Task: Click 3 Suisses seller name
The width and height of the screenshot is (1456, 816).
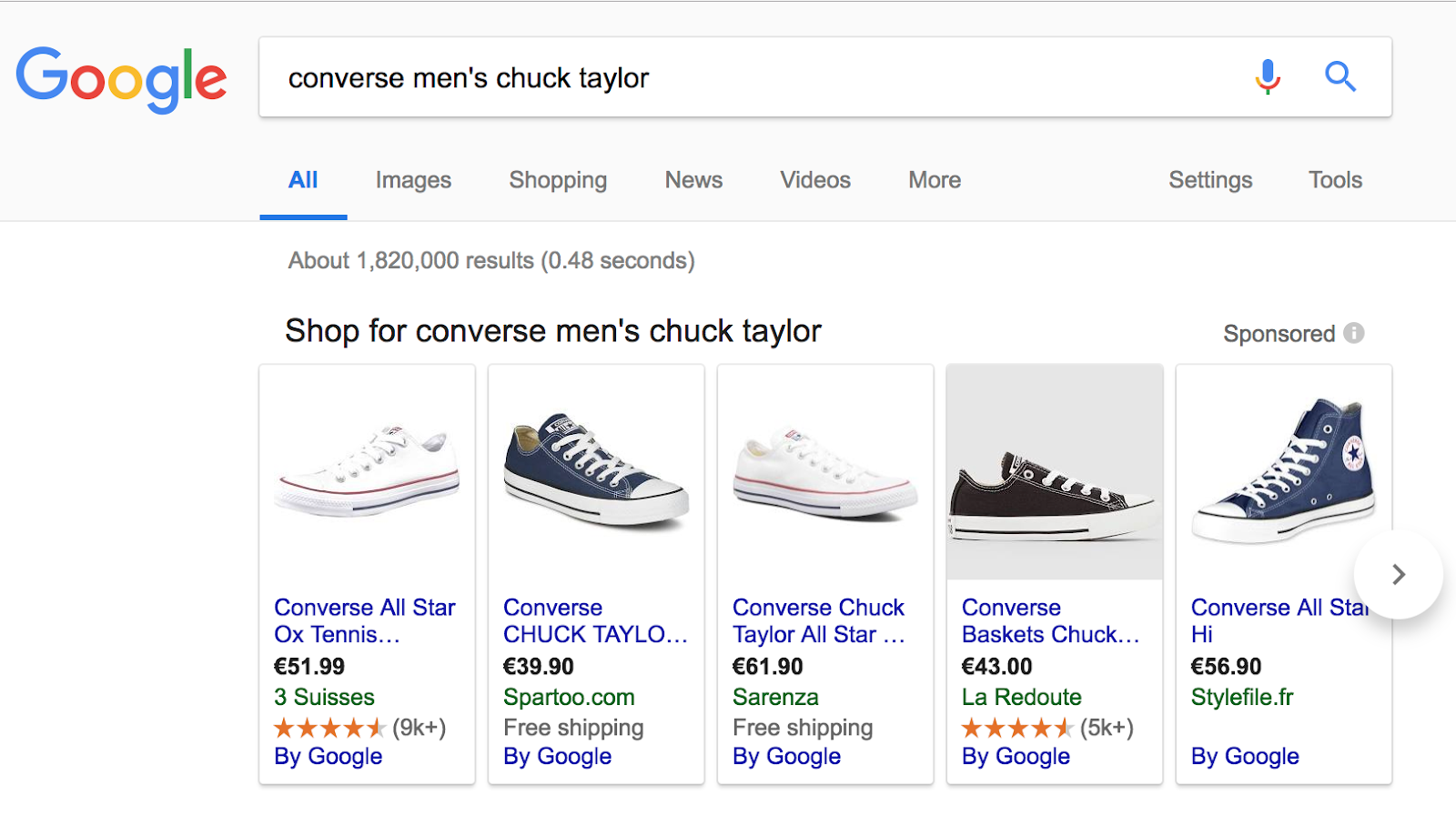Action: (325, 697)
